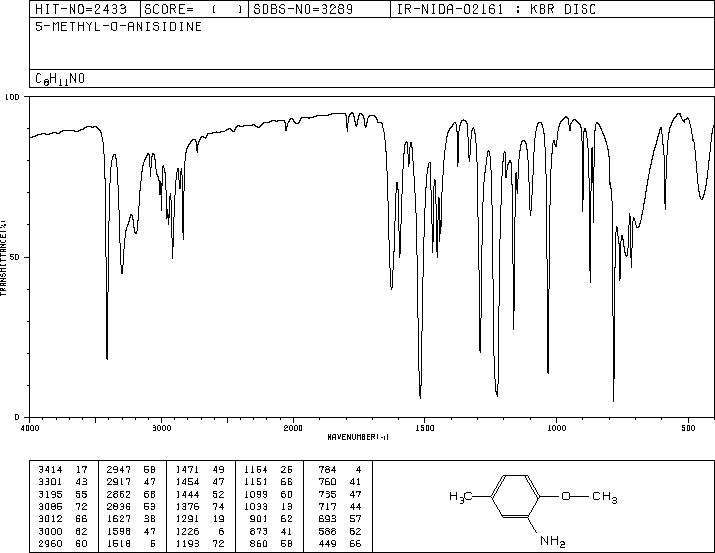Select the 449 peak entry in table
Image resolution: width=715 pixels, height=553 pixels.
(x=340, y=543)
